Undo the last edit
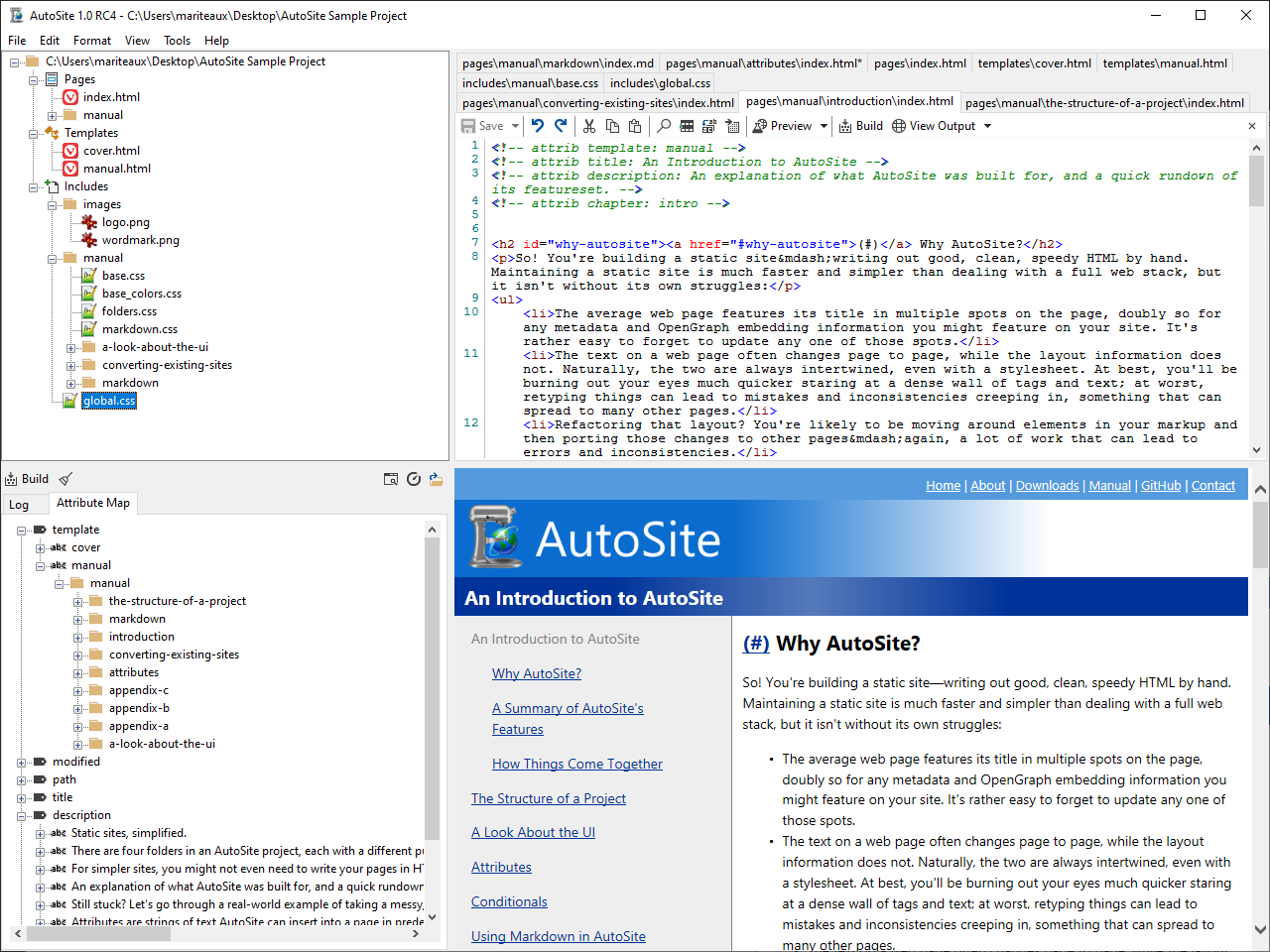 (537, 126)
